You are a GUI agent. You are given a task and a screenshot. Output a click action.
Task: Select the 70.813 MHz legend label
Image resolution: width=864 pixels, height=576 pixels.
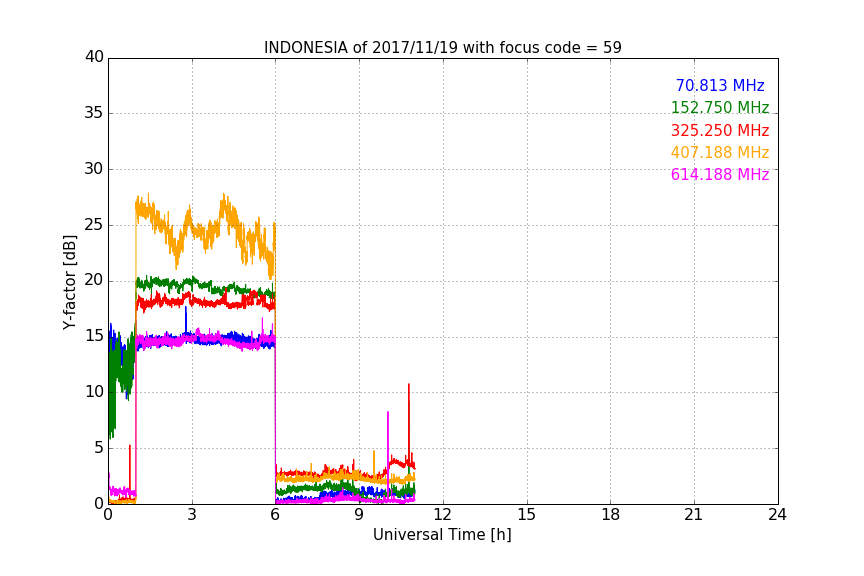click(x=720, y=86)
